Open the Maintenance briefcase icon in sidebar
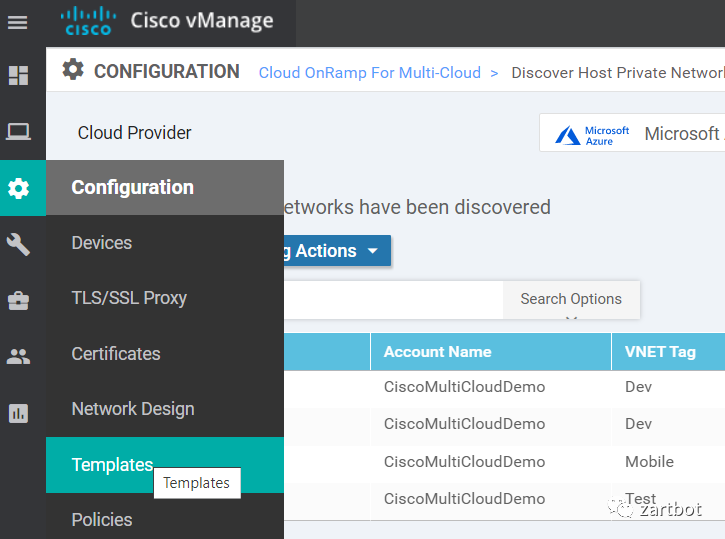 pos(18,300)
